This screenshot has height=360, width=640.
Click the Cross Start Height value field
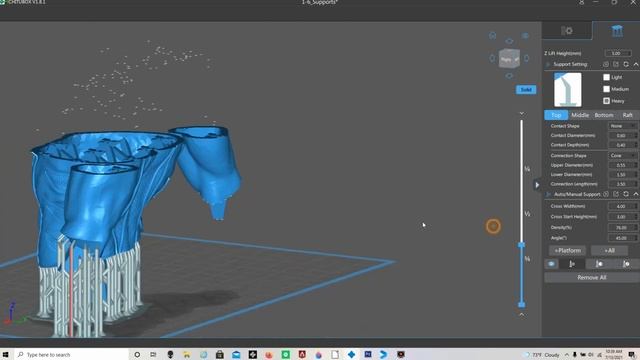coord(622,217)
